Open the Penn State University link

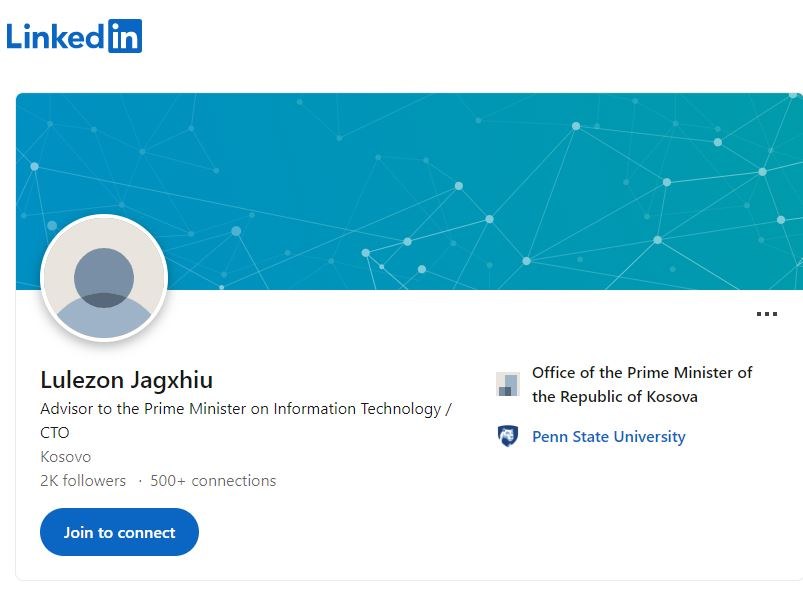(608, 437)
